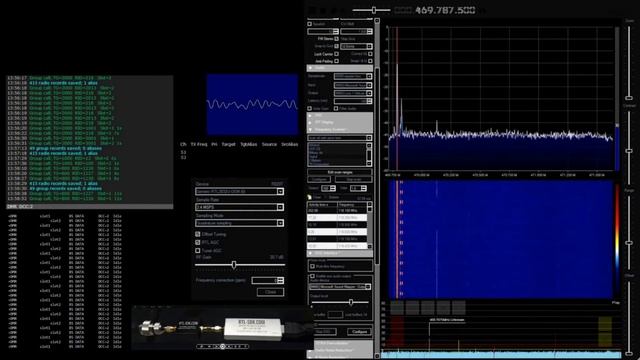Click the blue audio waveform scope display
The image size is (640, 360).
coord(252,104)
